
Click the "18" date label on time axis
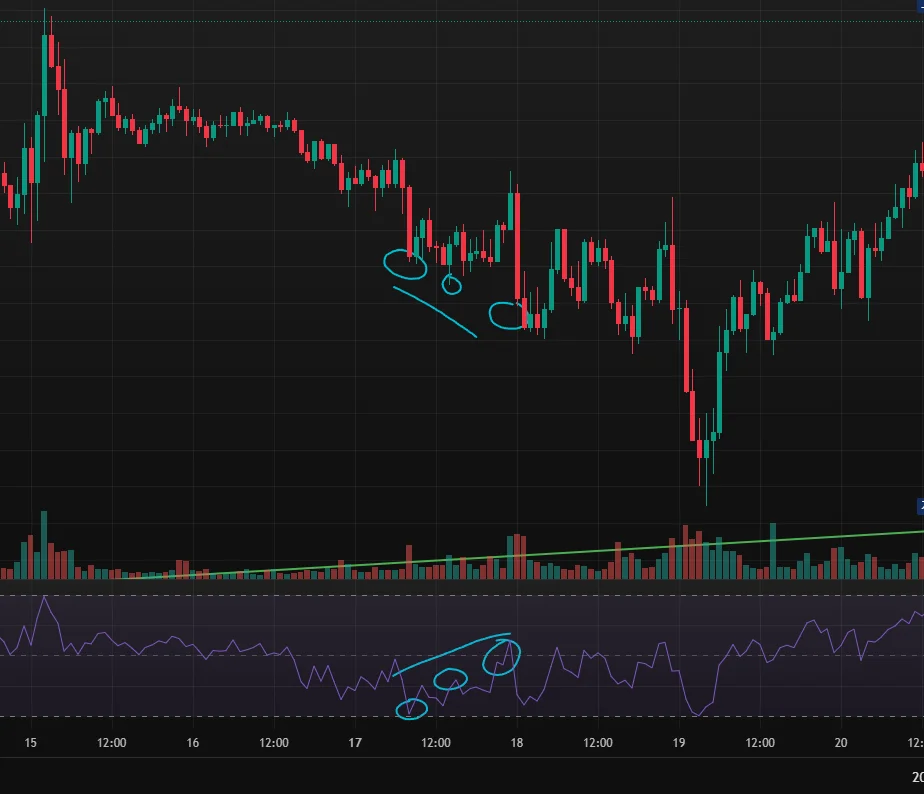[x=517, y=743]
